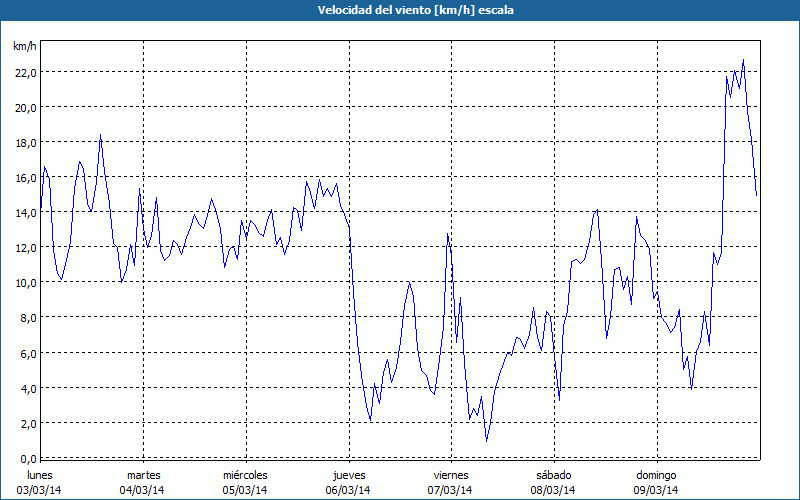Click the miércoles 05/03/14 date label

click(x=245, y=482)
